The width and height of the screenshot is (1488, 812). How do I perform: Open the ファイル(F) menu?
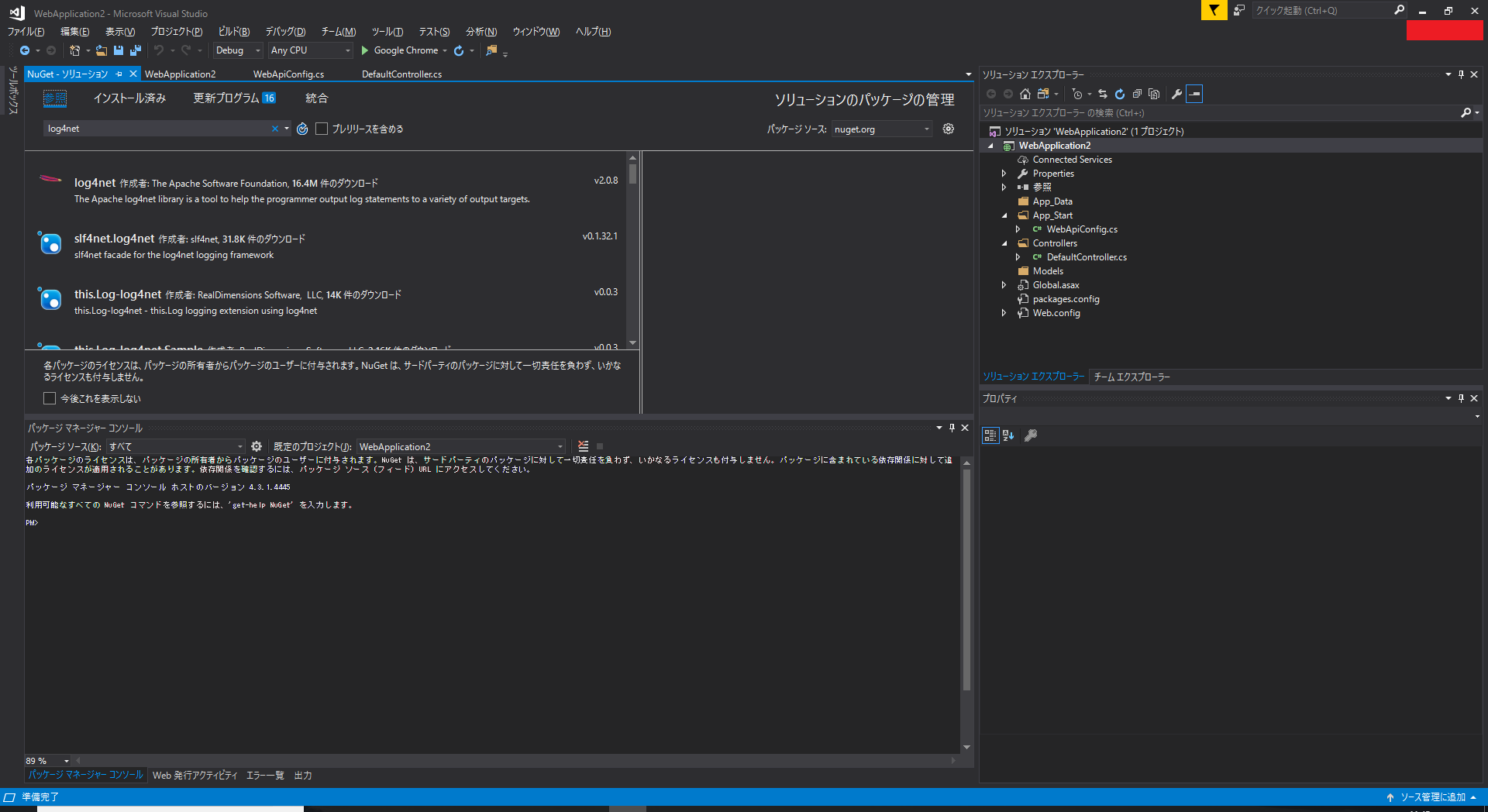coord(26,32)
